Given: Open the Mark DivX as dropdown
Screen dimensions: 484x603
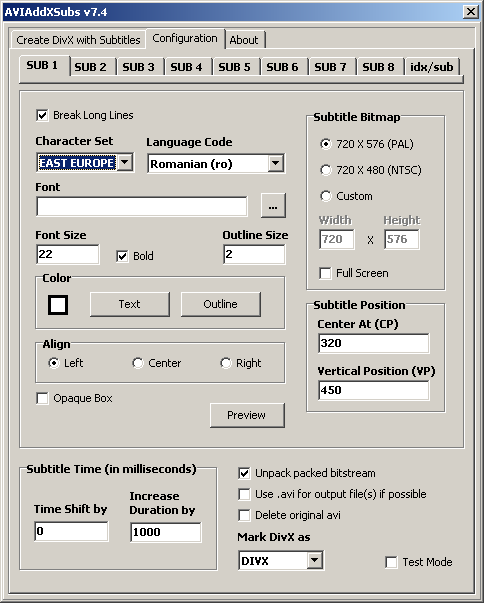Looking at the screenshot, I should pos(314,560).
